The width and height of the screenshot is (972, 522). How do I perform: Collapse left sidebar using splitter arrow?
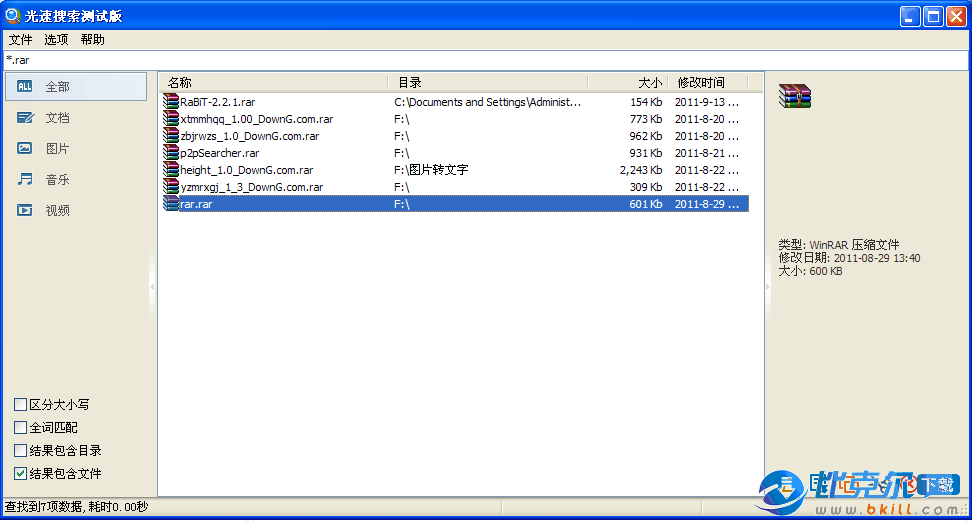(152, 286)
